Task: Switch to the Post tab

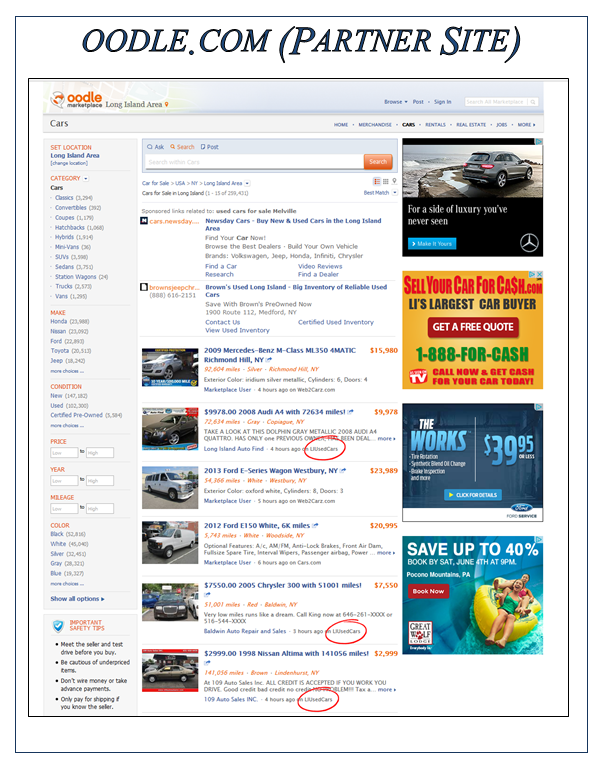Action: click(210, 147)
